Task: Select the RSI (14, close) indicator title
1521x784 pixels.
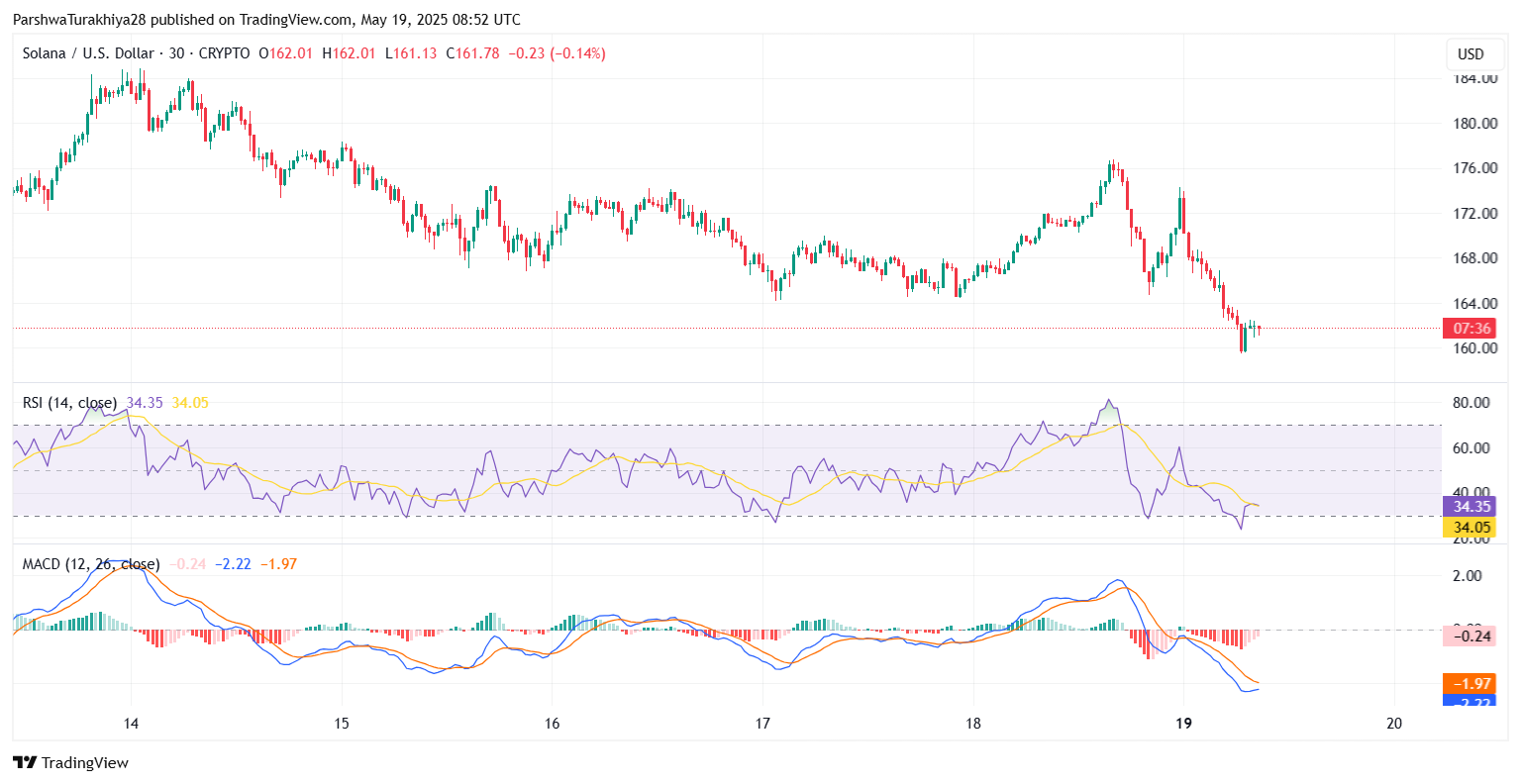Action: (x=69, y=403)
